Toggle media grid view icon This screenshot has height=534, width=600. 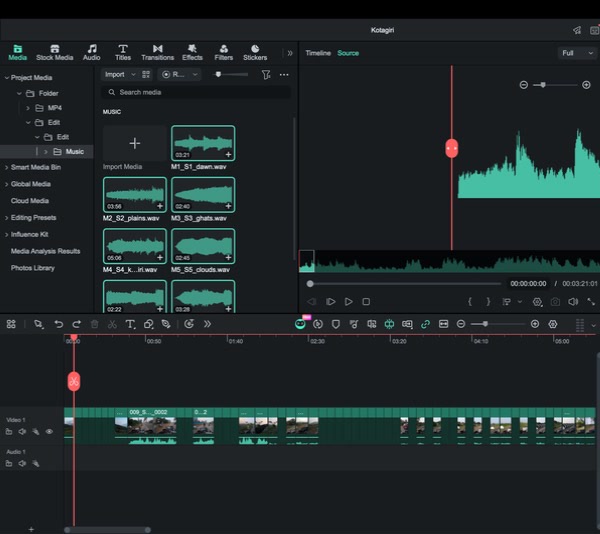coord(146,75)
